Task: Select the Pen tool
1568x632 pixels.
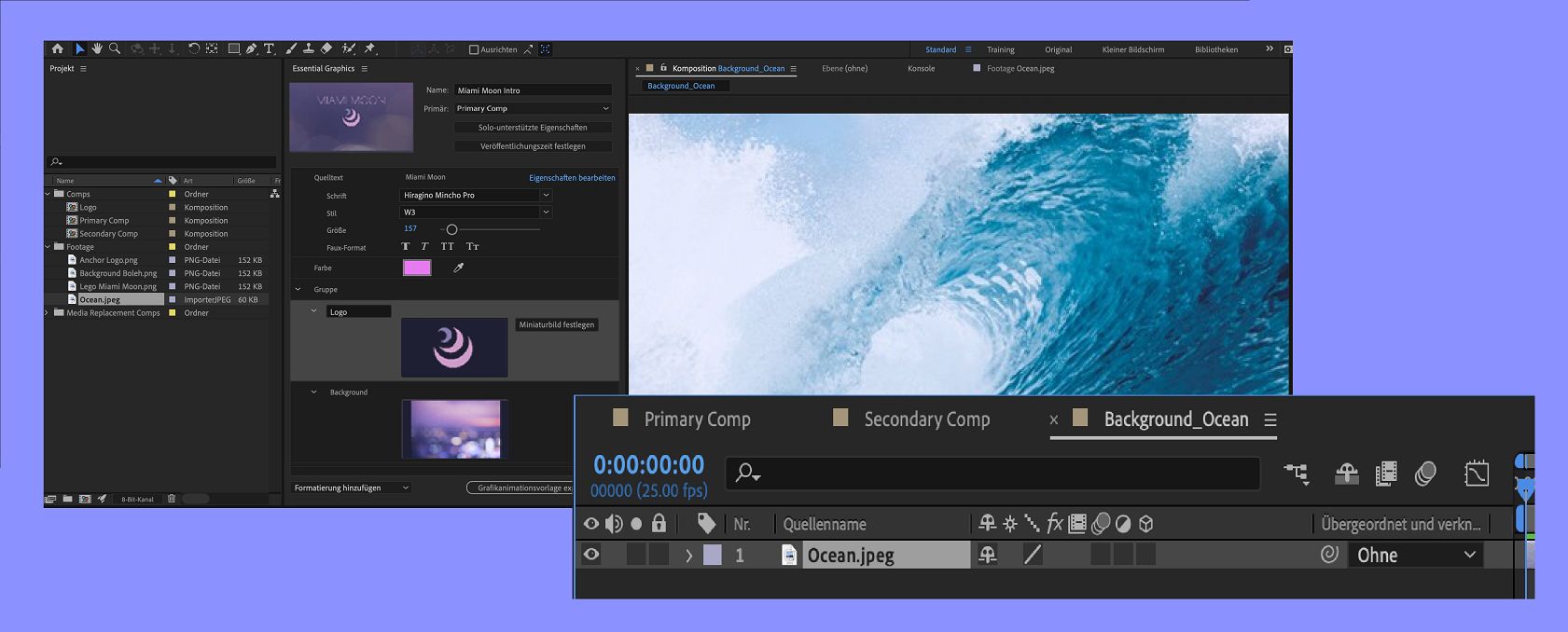Action: pos(252,48)
